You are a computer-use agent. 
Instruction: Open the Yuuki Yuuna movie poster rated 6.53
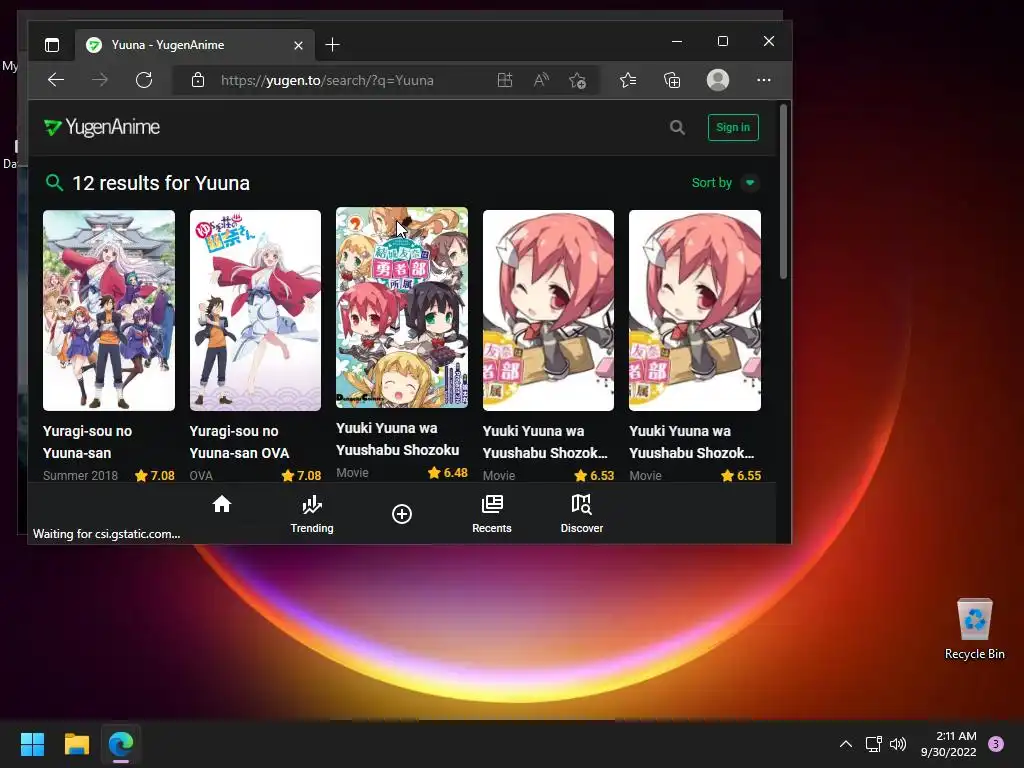548,310
